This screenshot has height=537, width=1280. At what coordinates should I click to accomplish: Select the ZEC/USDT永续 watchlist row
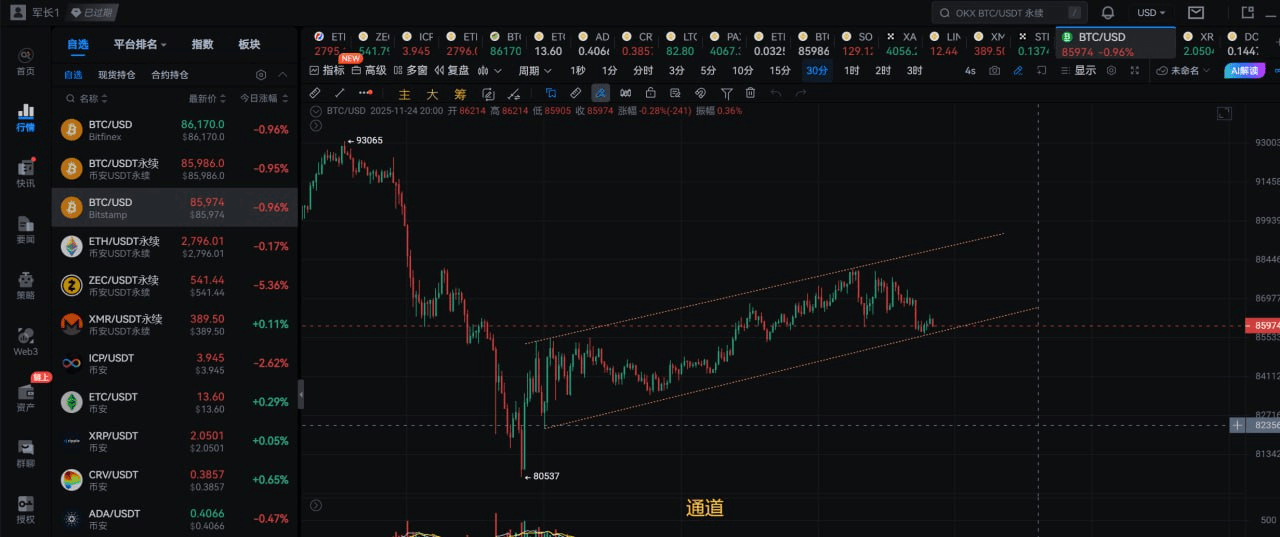coord(175,286)
